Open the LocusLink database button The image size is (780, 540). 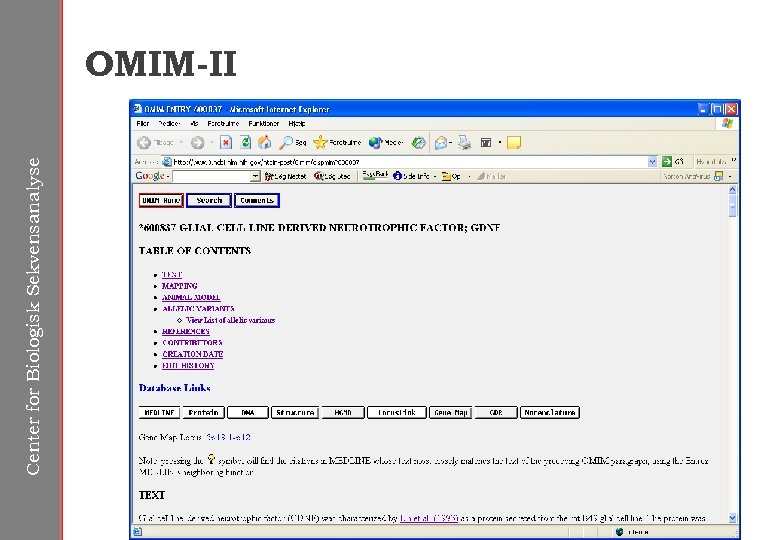pos(397,413)
